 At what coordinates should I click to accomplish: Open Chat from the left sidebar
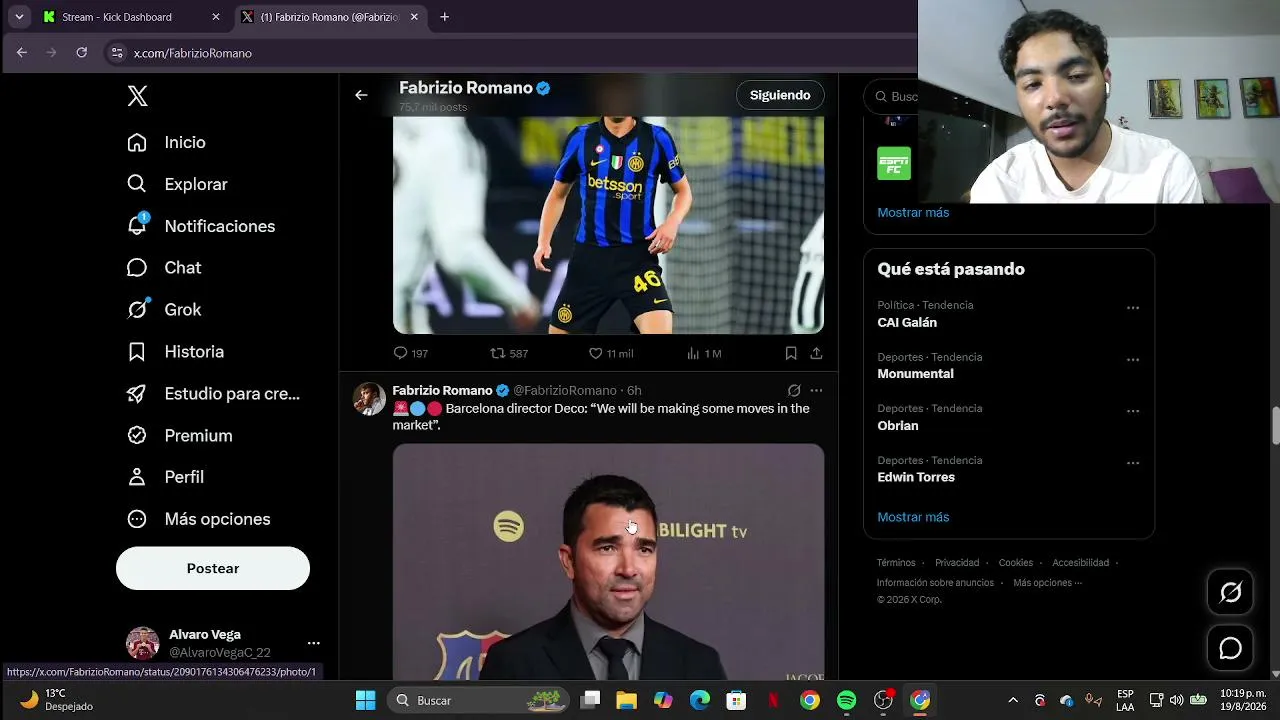(x=164, y=268)
